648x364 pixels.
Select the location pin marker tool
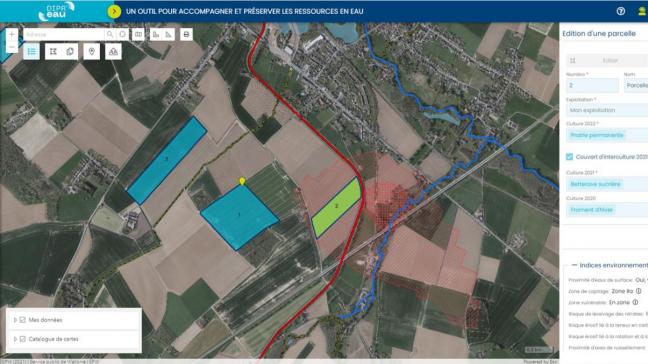pyautogui.click(x=92, y=52)
